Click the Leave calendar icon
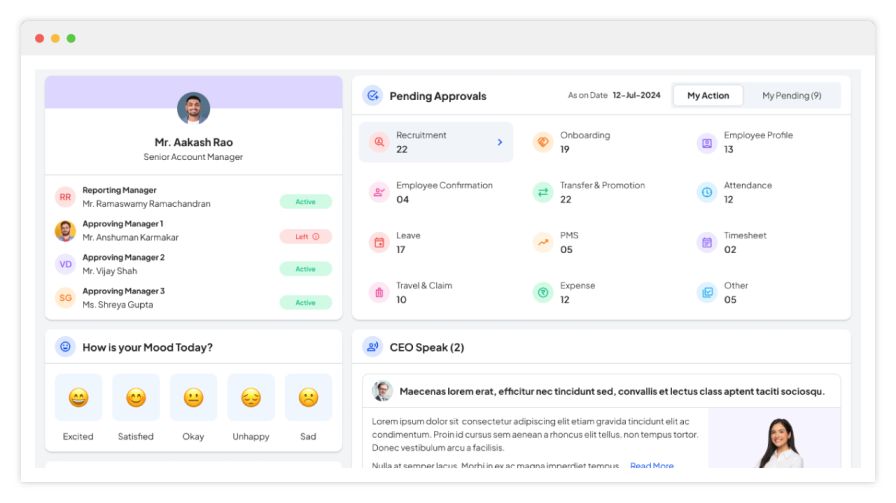This screenshot has width=896, height=503. (x=379, y=242)
